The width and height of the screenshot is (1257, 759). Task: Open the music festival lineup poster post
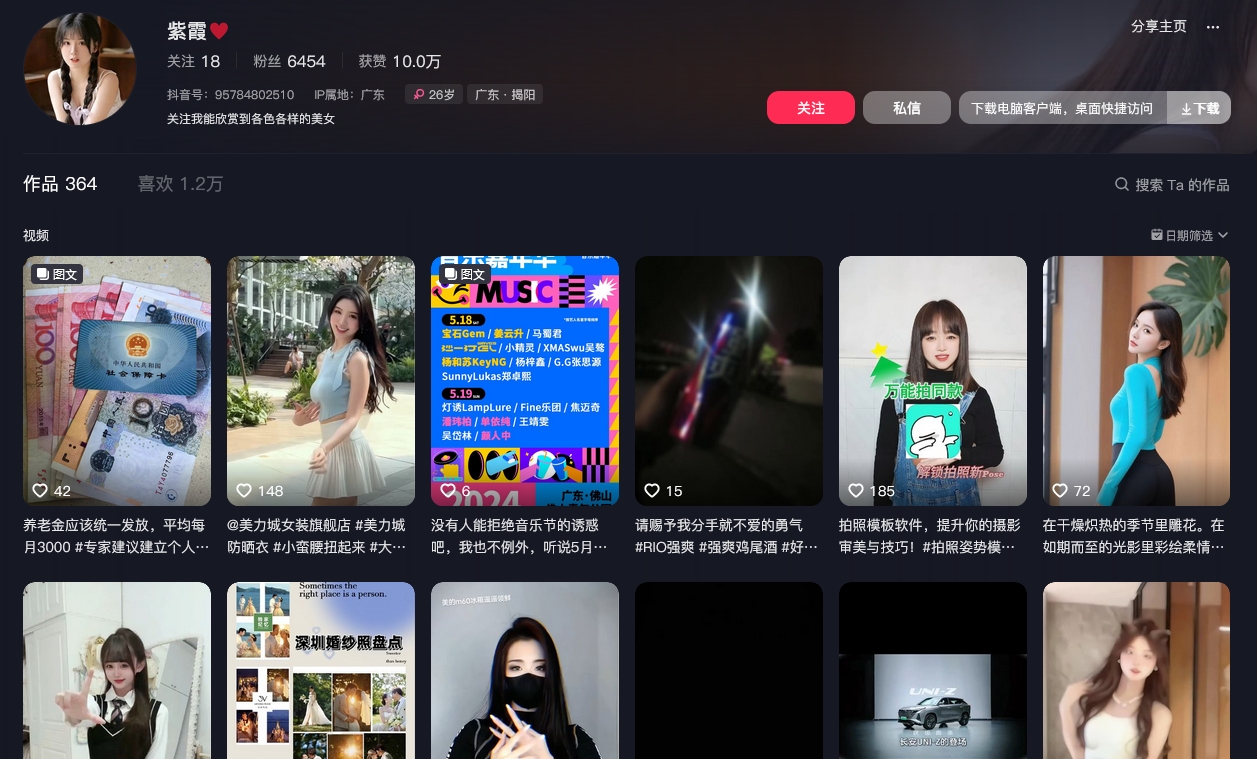pos(525,381)
